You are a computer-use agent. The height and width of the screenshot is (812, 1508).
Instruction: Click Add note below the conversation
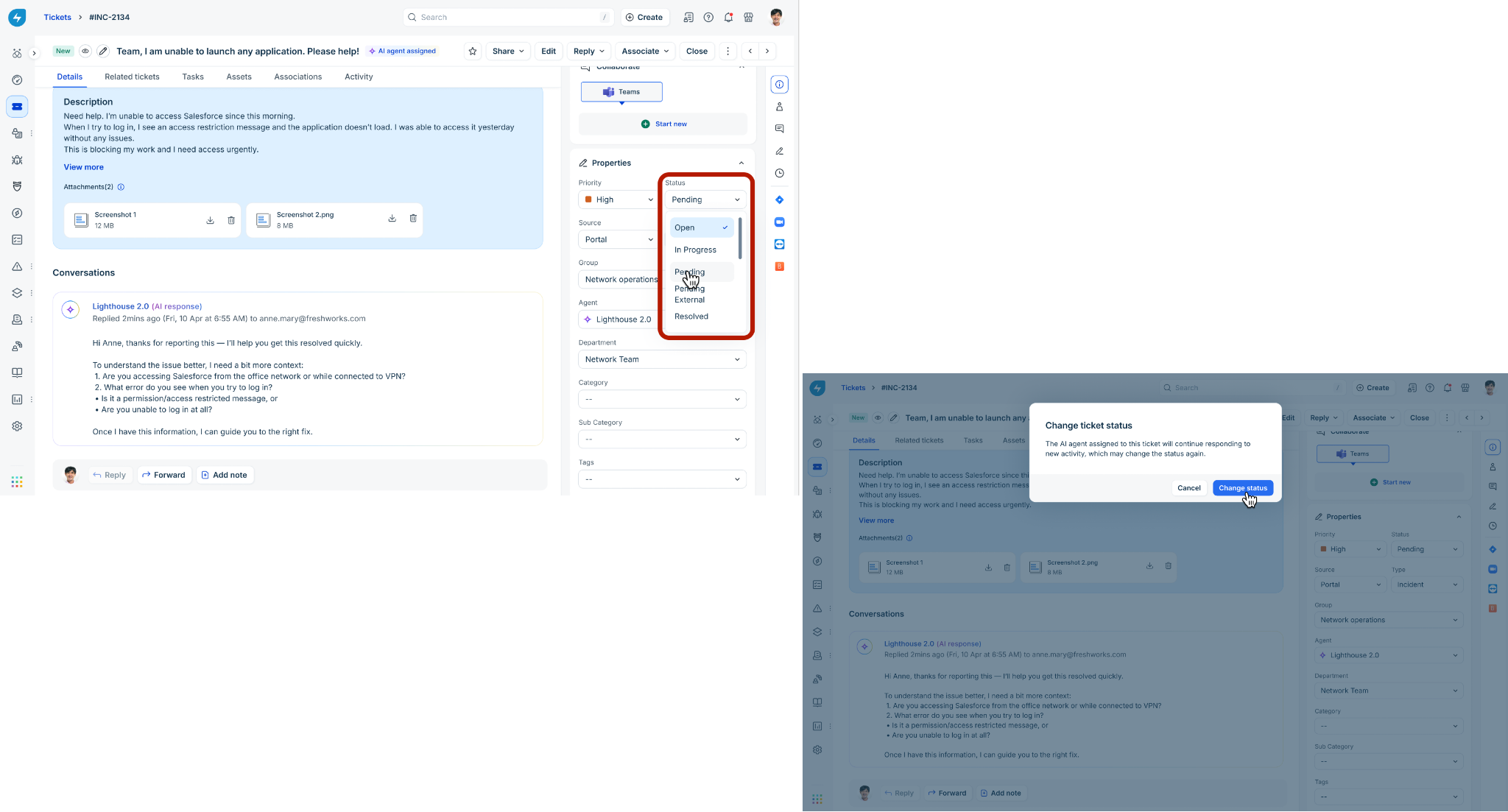click(225, 475)
